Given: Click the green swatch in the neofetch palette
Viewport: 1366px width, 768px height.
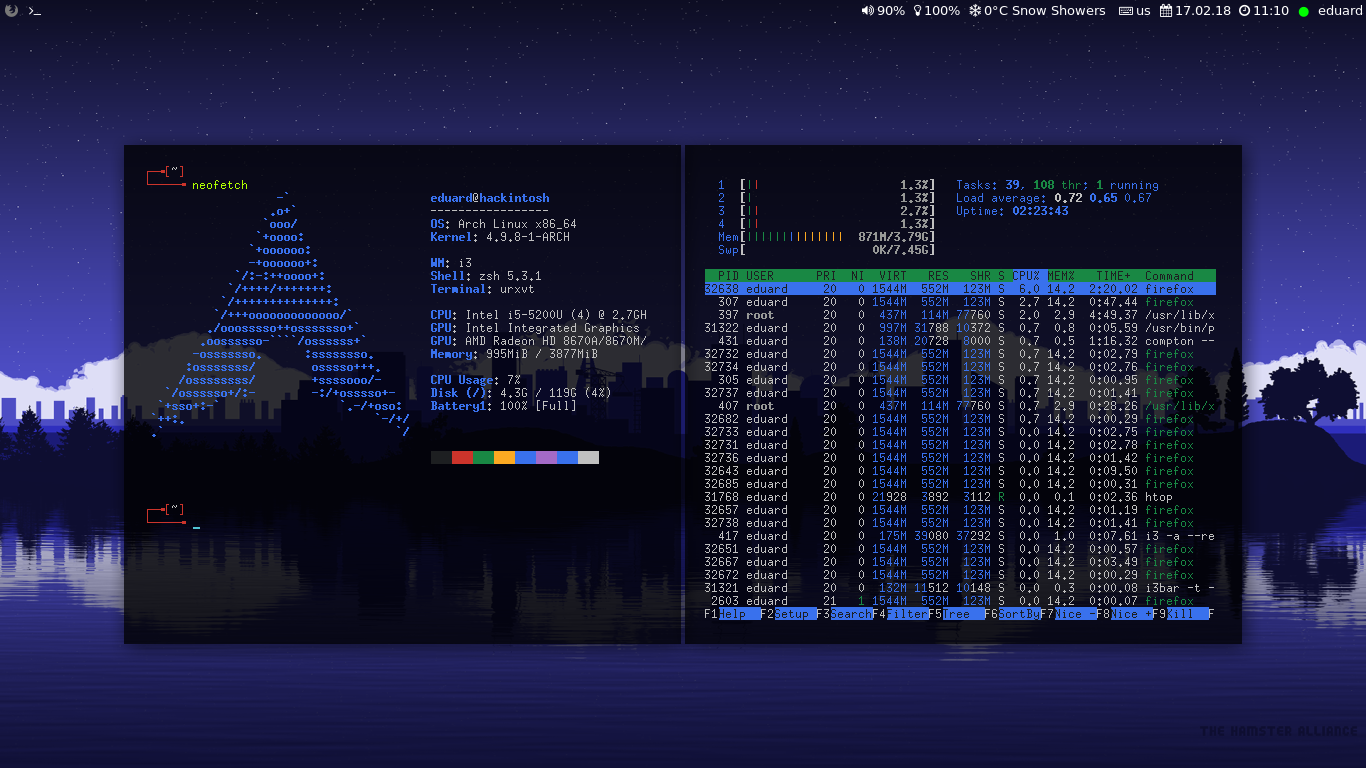Looking at the screenshot, I should (483, 457).
